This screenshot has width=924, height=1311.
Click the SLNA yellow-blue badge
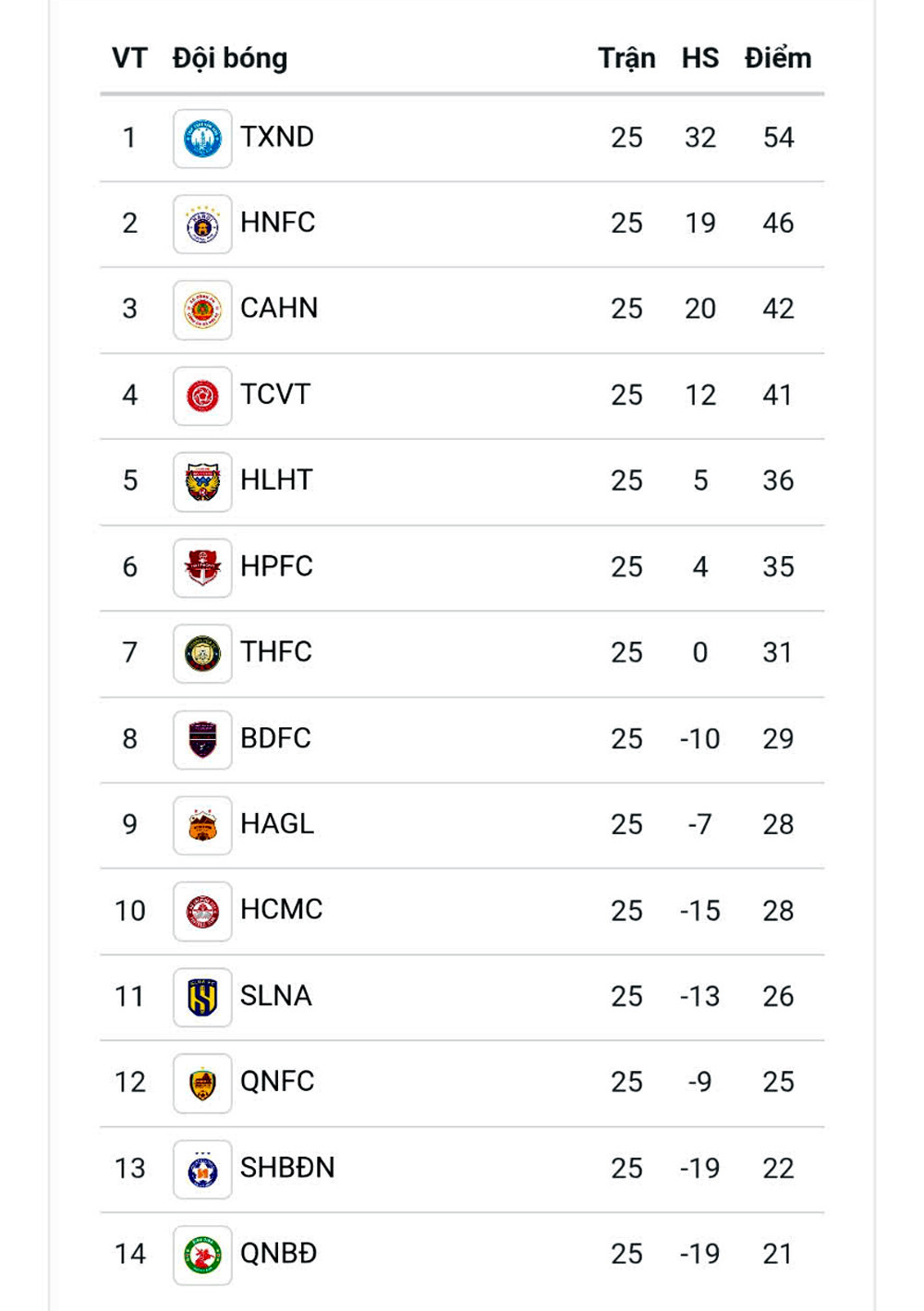(202, 998)
